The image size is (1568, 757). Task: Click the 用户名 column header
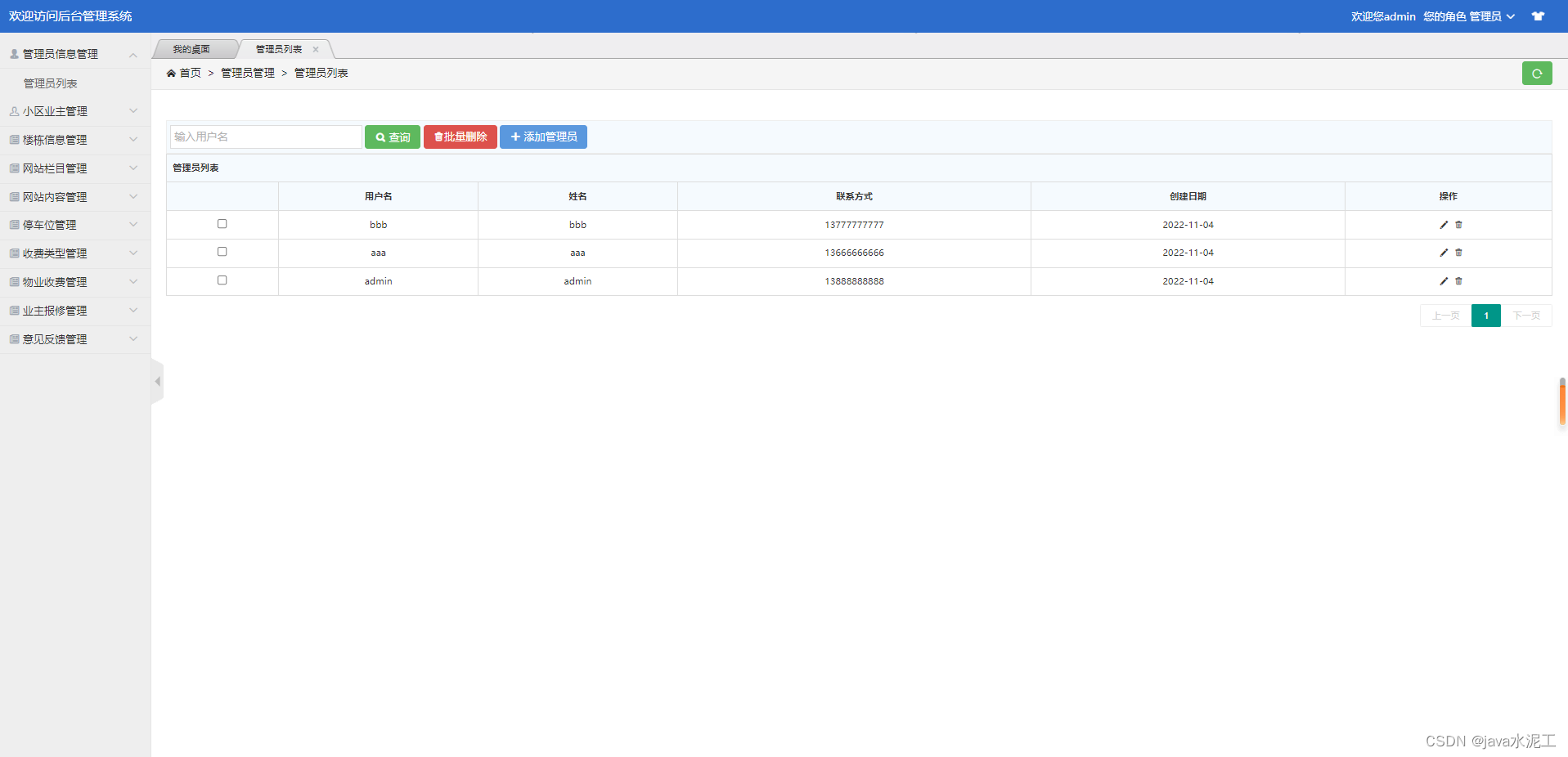tap(379, 196)
